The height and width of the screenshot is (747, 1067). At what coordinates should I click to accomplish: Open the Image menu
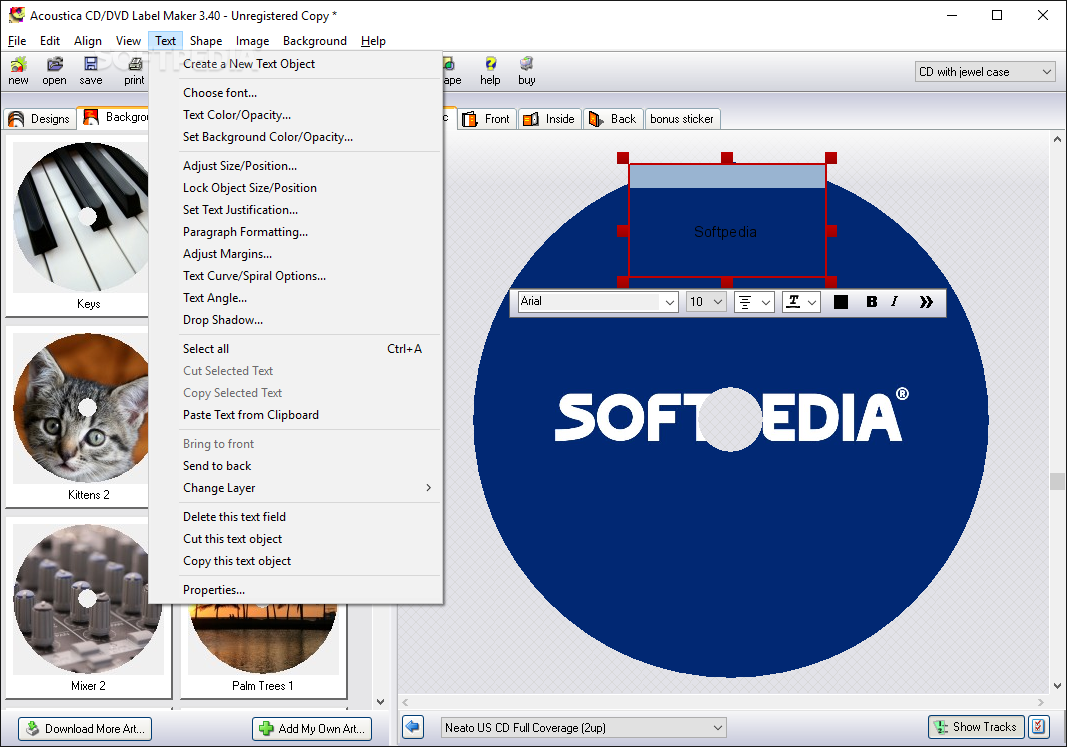point(252,41)
